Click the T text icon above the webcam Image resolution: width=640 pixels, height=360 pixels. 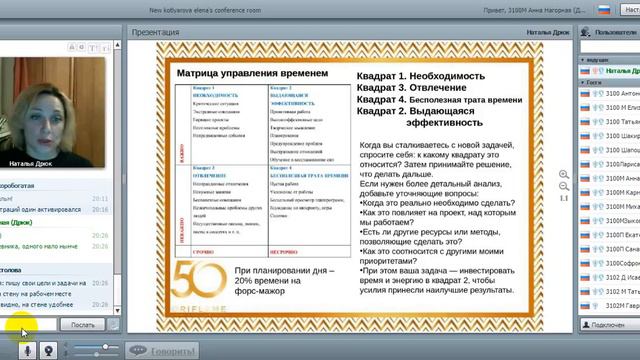93,48
